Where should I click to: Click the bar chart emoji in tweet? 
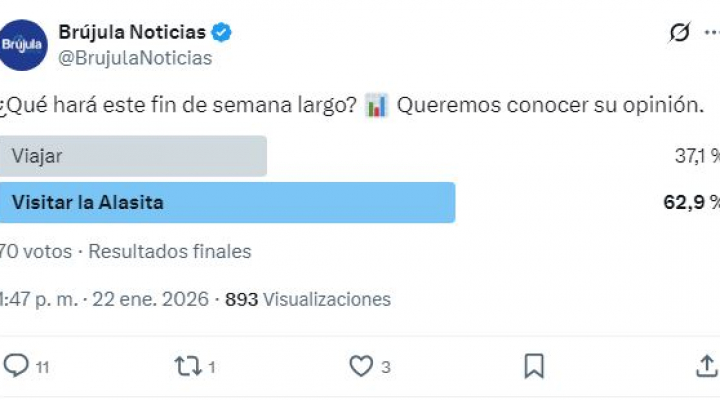[377, 106]
